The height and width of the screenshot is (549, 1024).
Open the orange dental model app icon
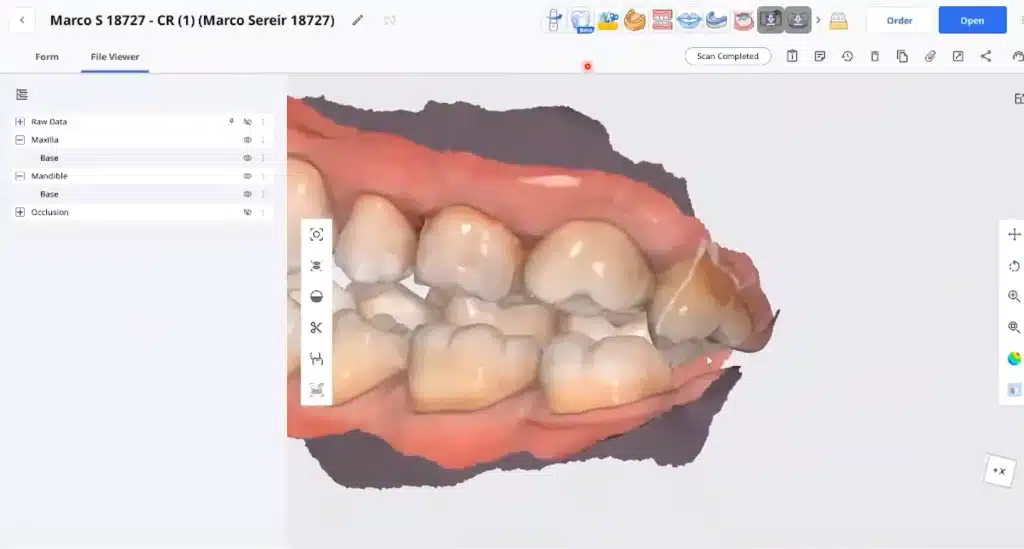[634, 20]
